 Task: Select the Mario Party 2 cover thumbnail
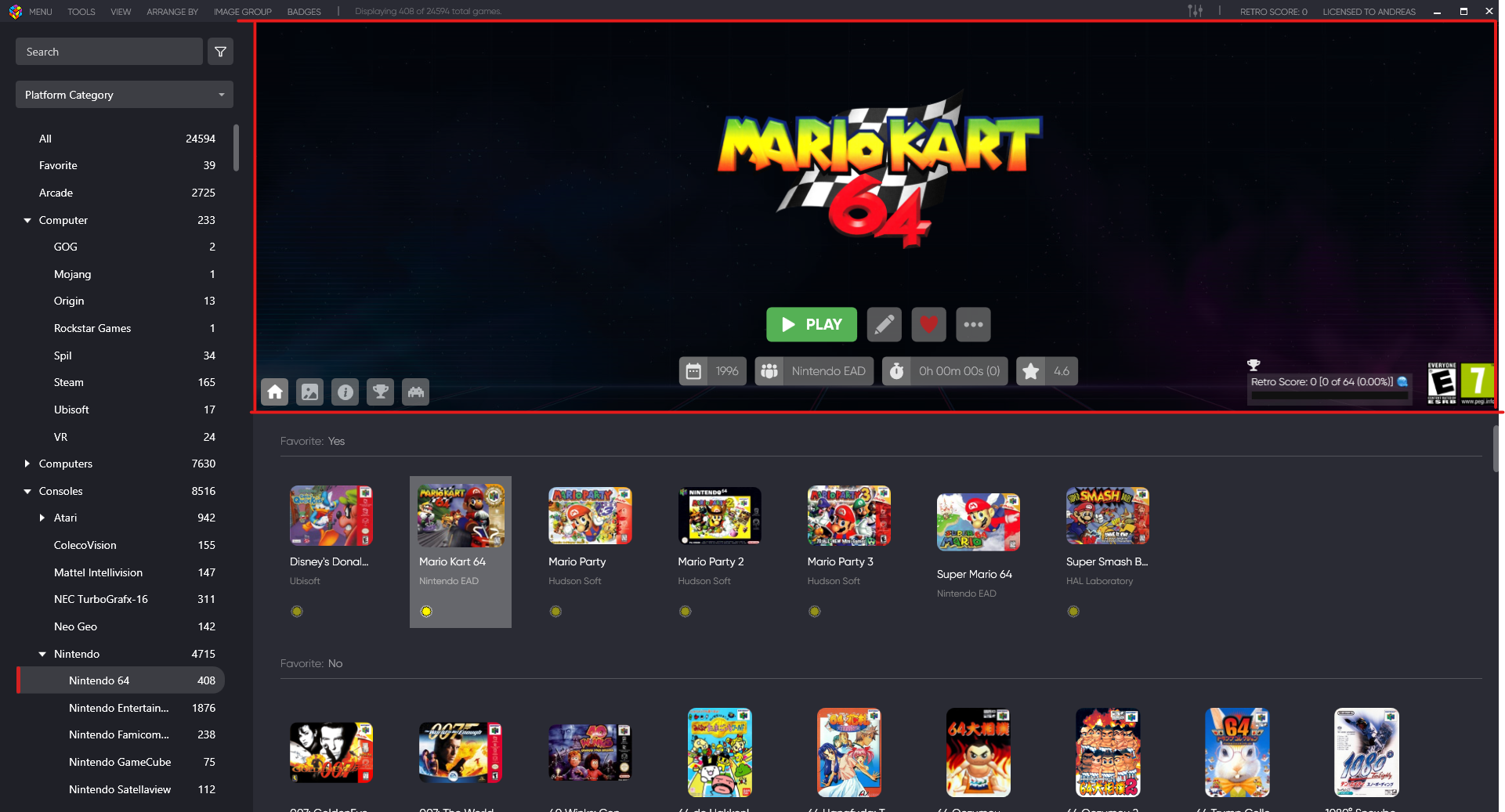(719, 516)
